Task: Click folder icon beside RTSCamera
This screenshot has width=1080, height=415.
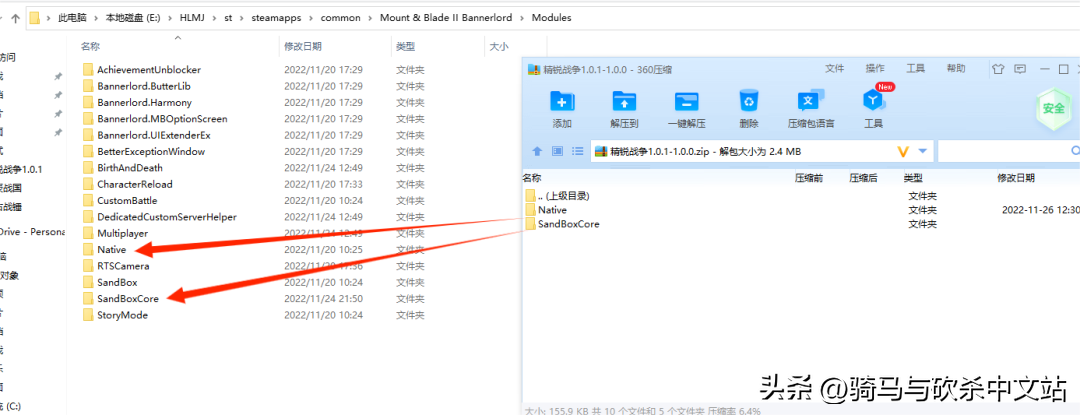Action: pos(87,266)
